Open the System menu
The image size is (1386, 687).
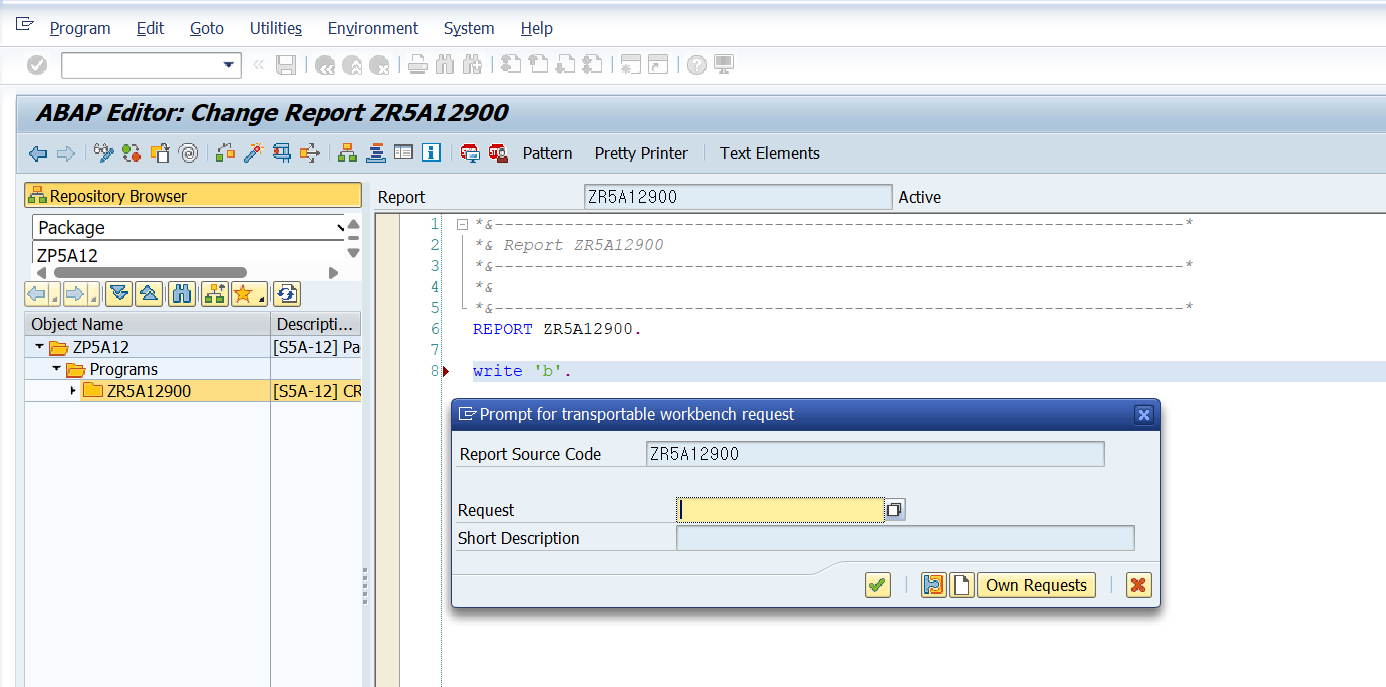[469, 28]
